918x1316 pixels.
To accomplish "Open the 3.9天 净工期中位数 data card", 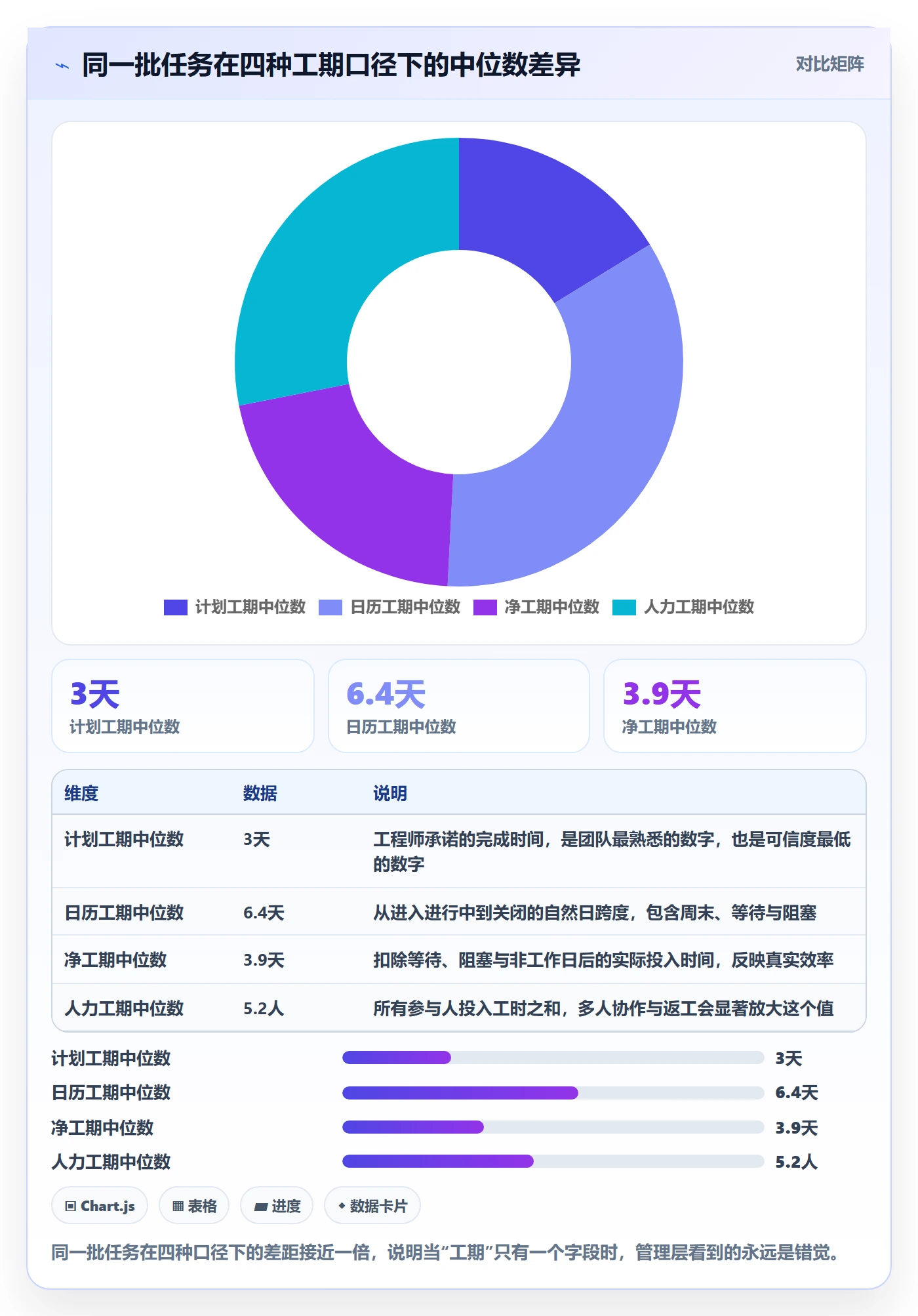I will pyautogui.click(x=735, y=706).
